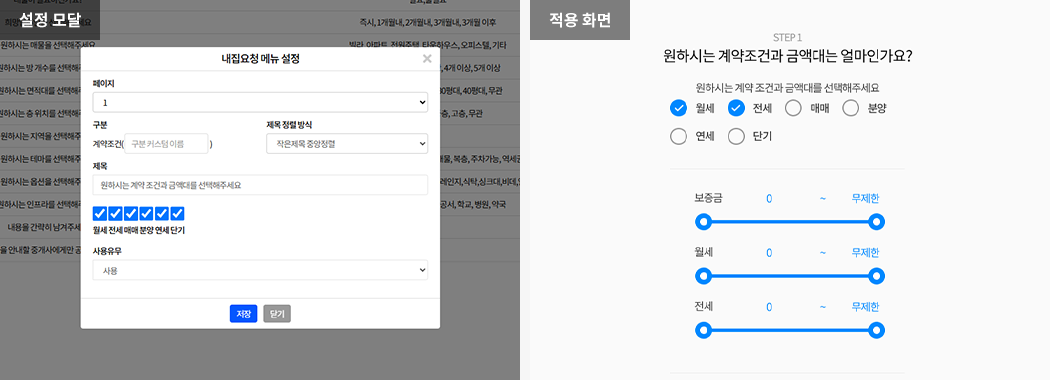Image resolution: width=1050 pixels, height=380 pixels.
Task: Click the 제목 text field in the modal
Action: point(260,185)
